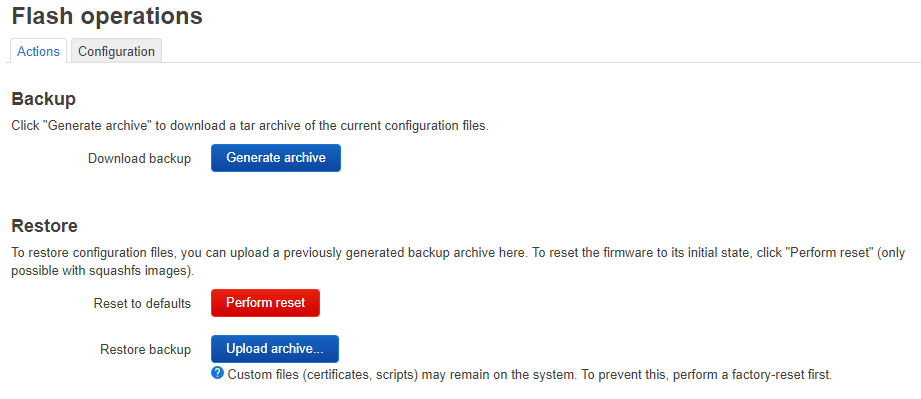Click the red Perform reset button

pyautogui.click(x=265, y=303)
